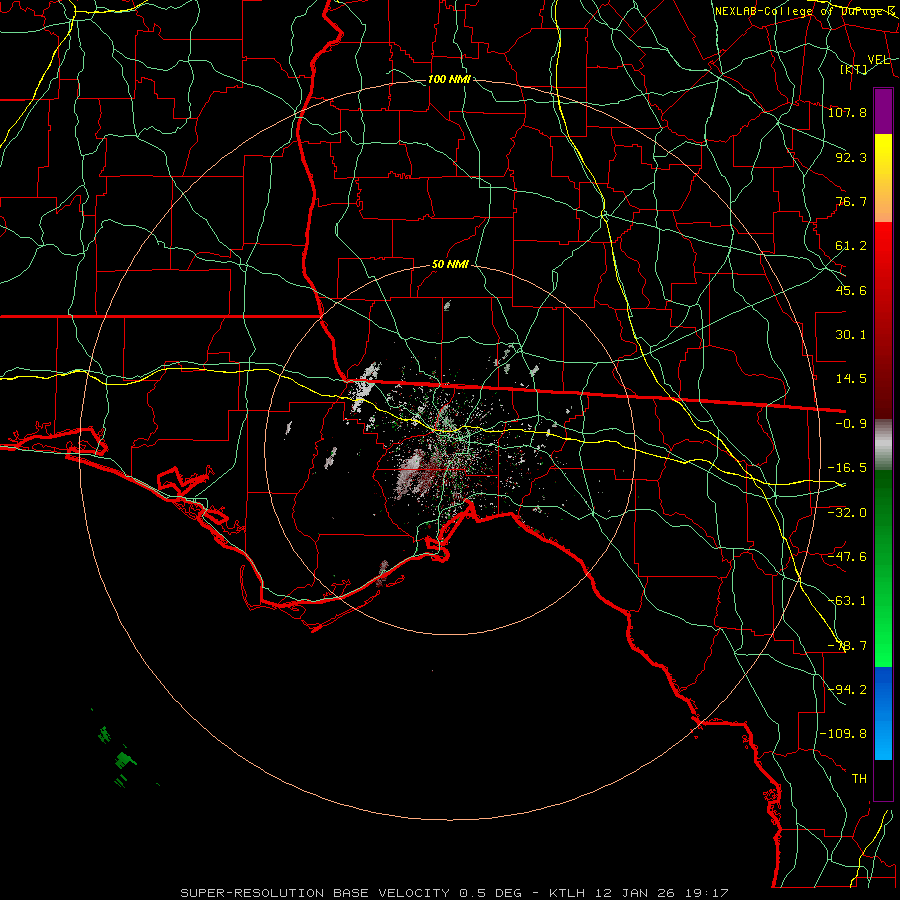Click the VEL legend title
The width and height of the screenshot is (900, 900).
(878, 60)
